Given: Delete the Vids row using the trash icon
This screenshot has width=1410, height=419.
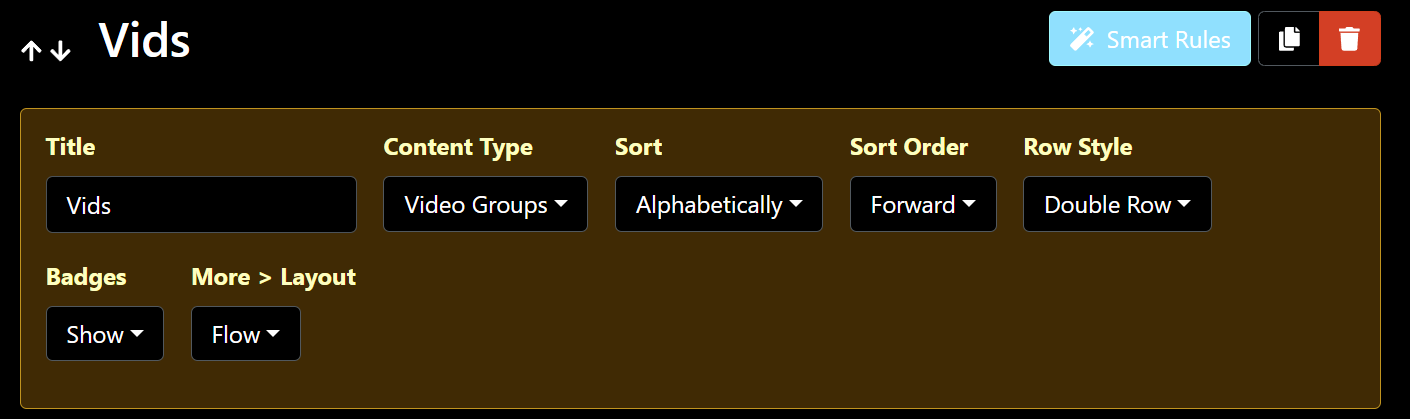Looking at the screenshot, I should [1349, 39].
